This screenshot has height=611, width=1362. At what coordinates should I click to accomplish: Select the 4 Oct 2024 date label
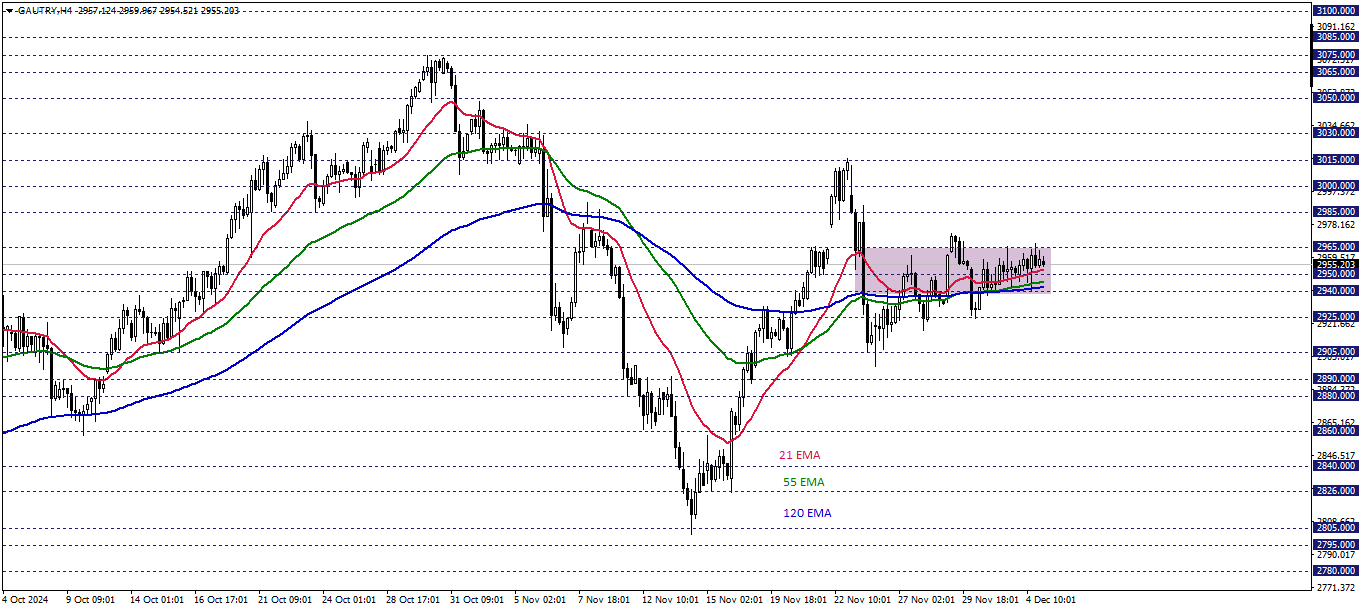pyautogui.click(x=24, y=600)
